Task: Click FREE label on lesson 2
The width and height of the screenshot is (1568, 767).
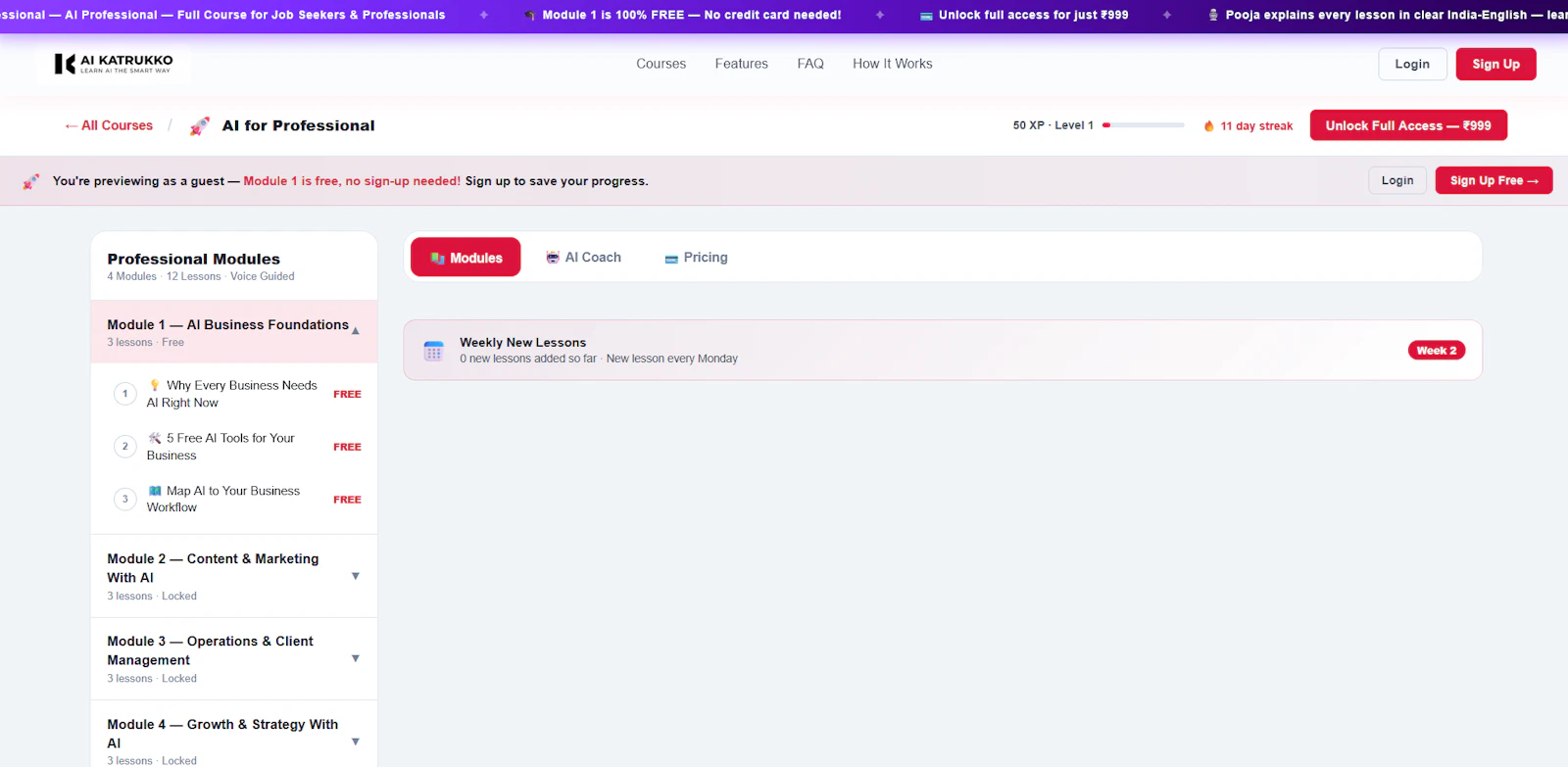Action: 347,447
